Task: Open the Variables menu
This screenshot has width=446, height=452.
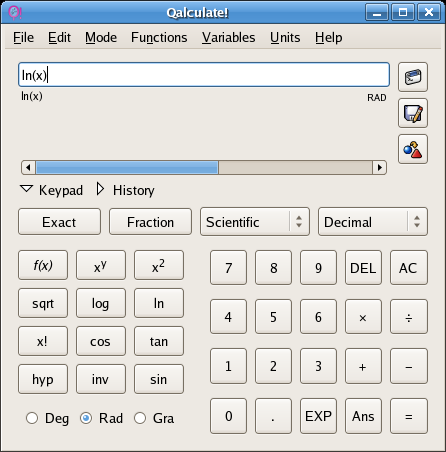Action: [x=228, y=37]
